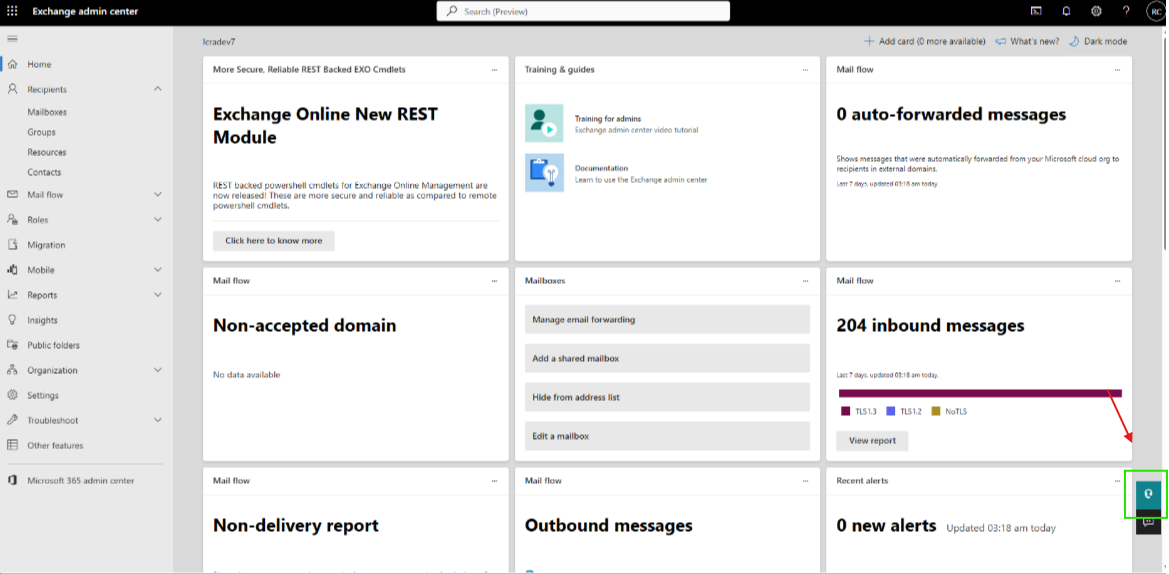Open the RC account avatar

pyautogui.click(x=1156, y=11)
